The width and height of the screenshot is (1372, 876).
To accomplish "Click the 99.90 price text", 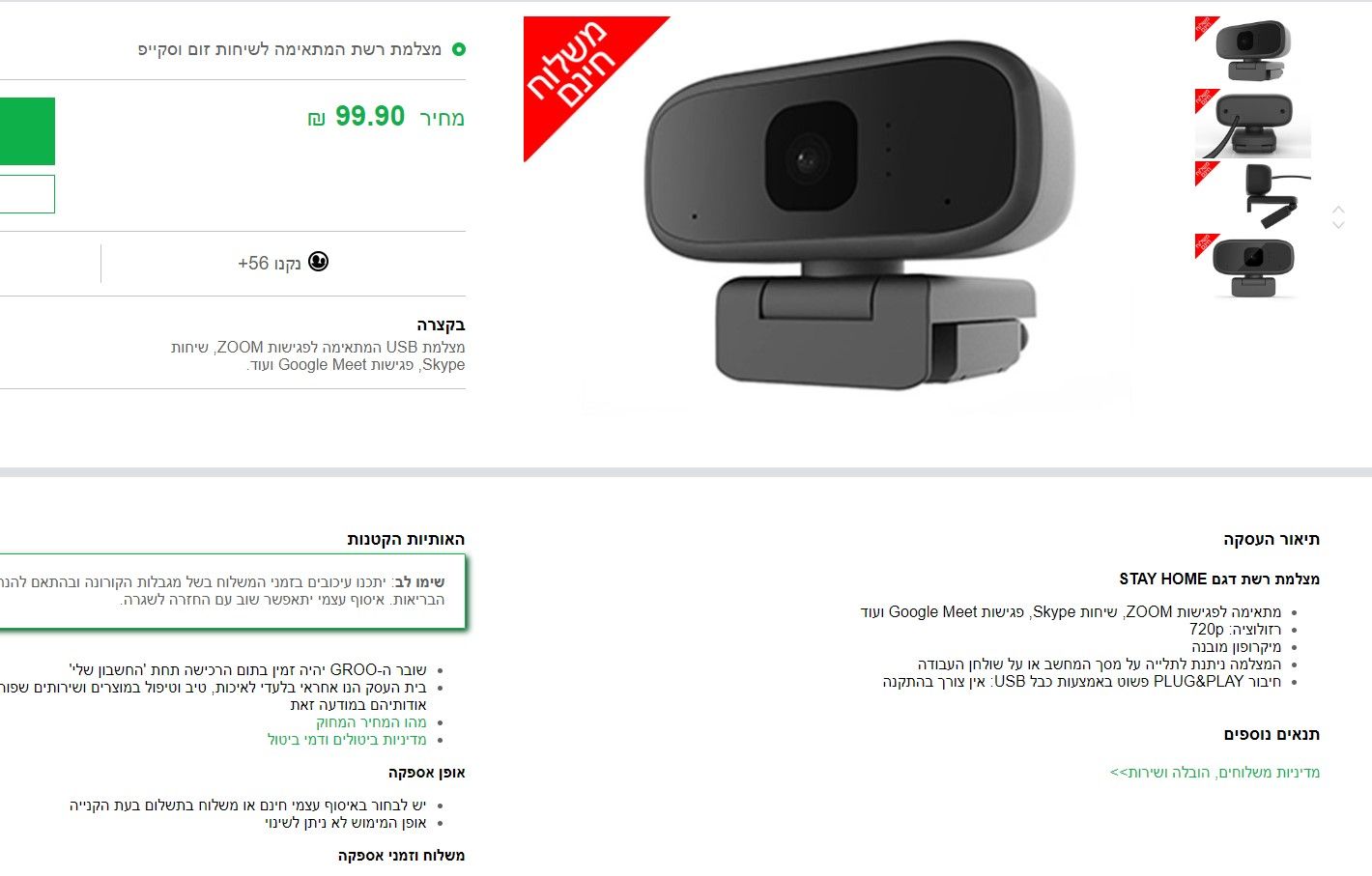I will [x=370, y=117].
